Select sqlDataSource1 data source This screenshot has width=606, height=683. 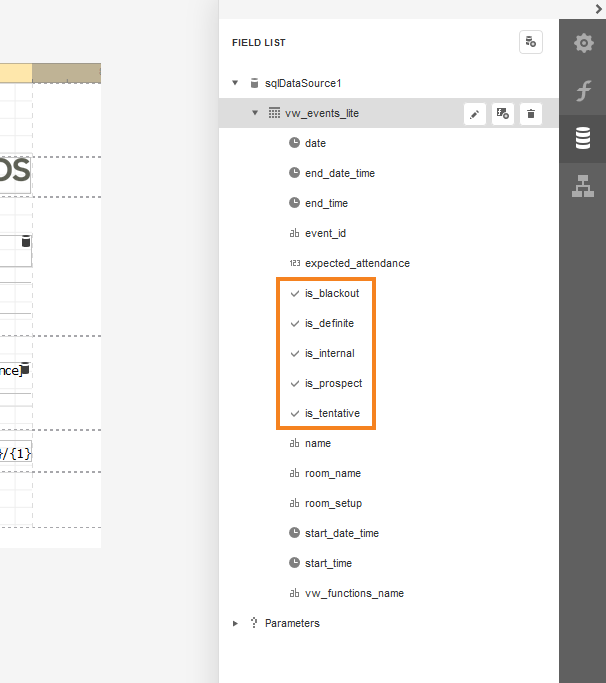coord(303,83)
